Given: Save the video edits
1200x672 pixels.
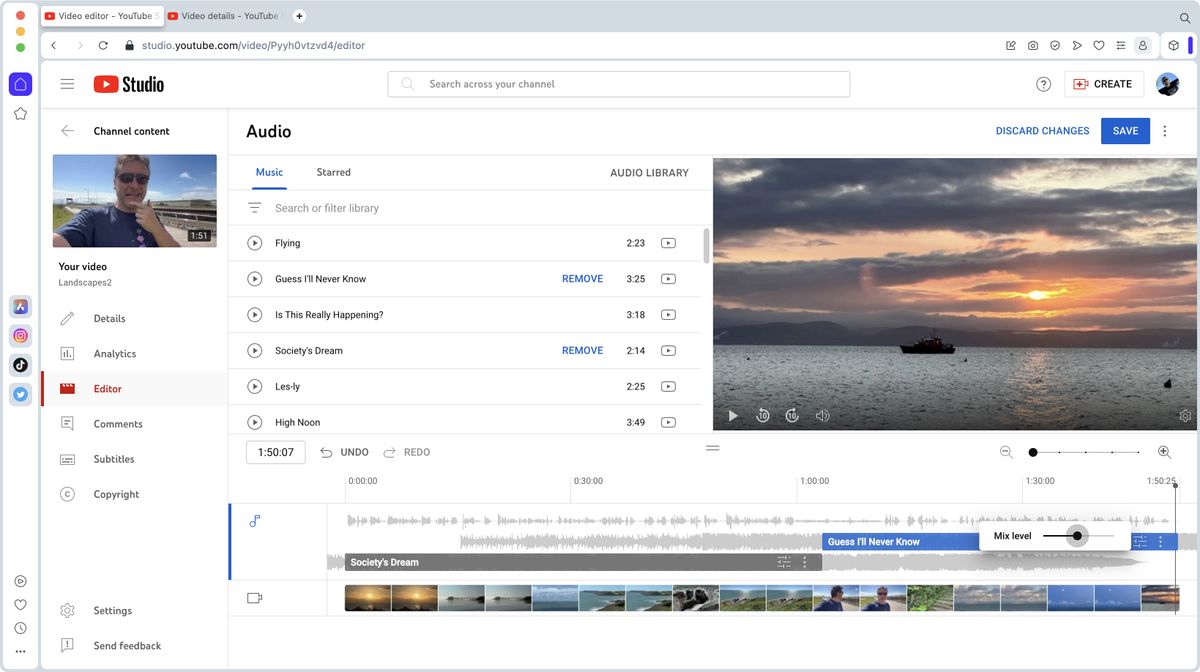Looking at the screenshot, I should point(1124,131).
